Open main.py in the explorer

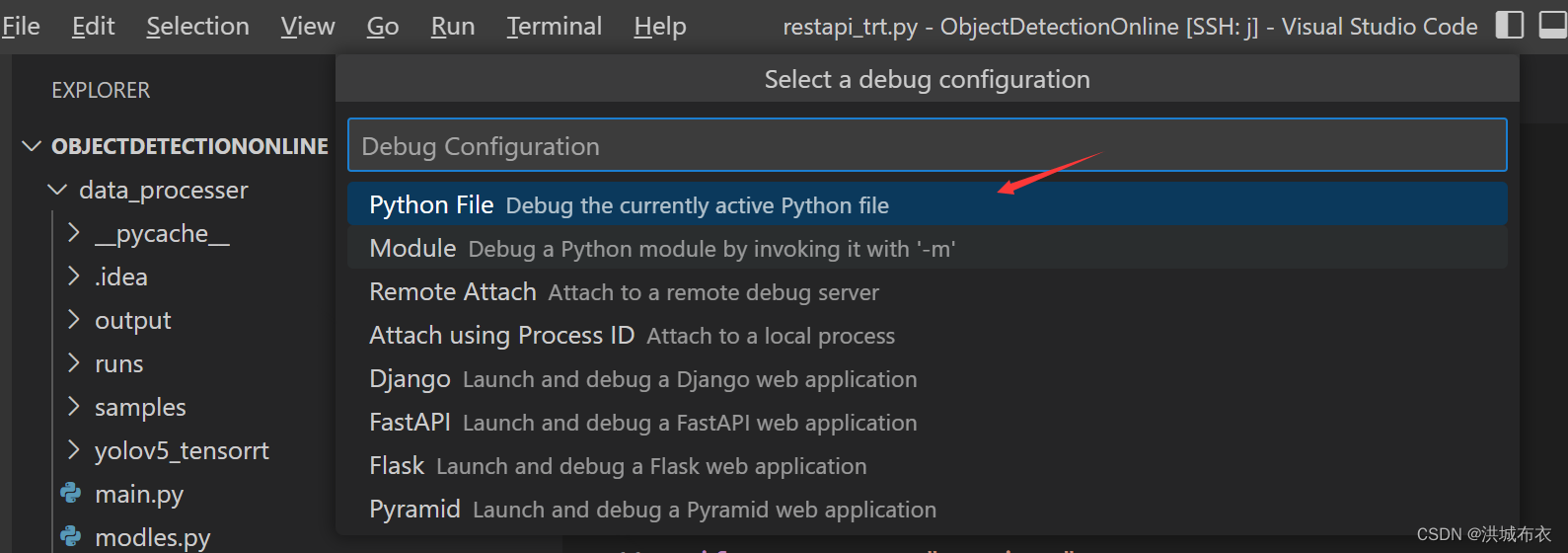(139, 494)
